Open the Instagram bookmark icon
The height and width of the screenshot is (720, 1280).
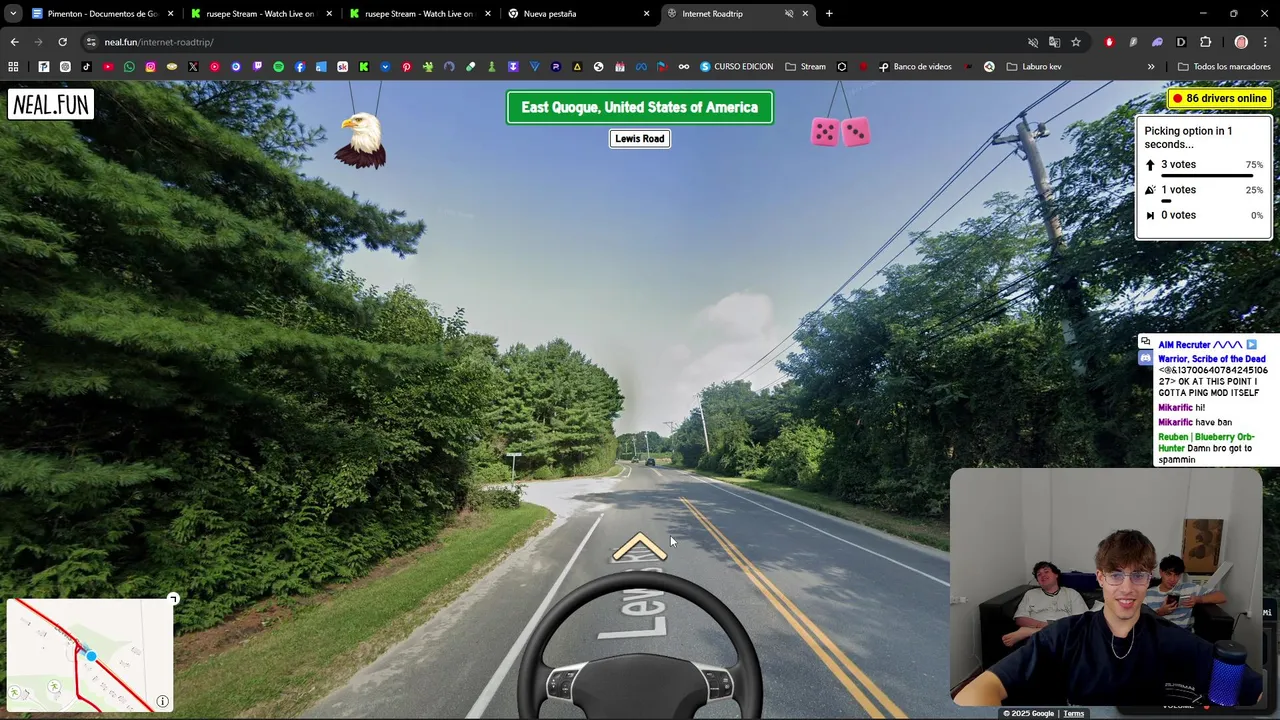tap(150, 66)
